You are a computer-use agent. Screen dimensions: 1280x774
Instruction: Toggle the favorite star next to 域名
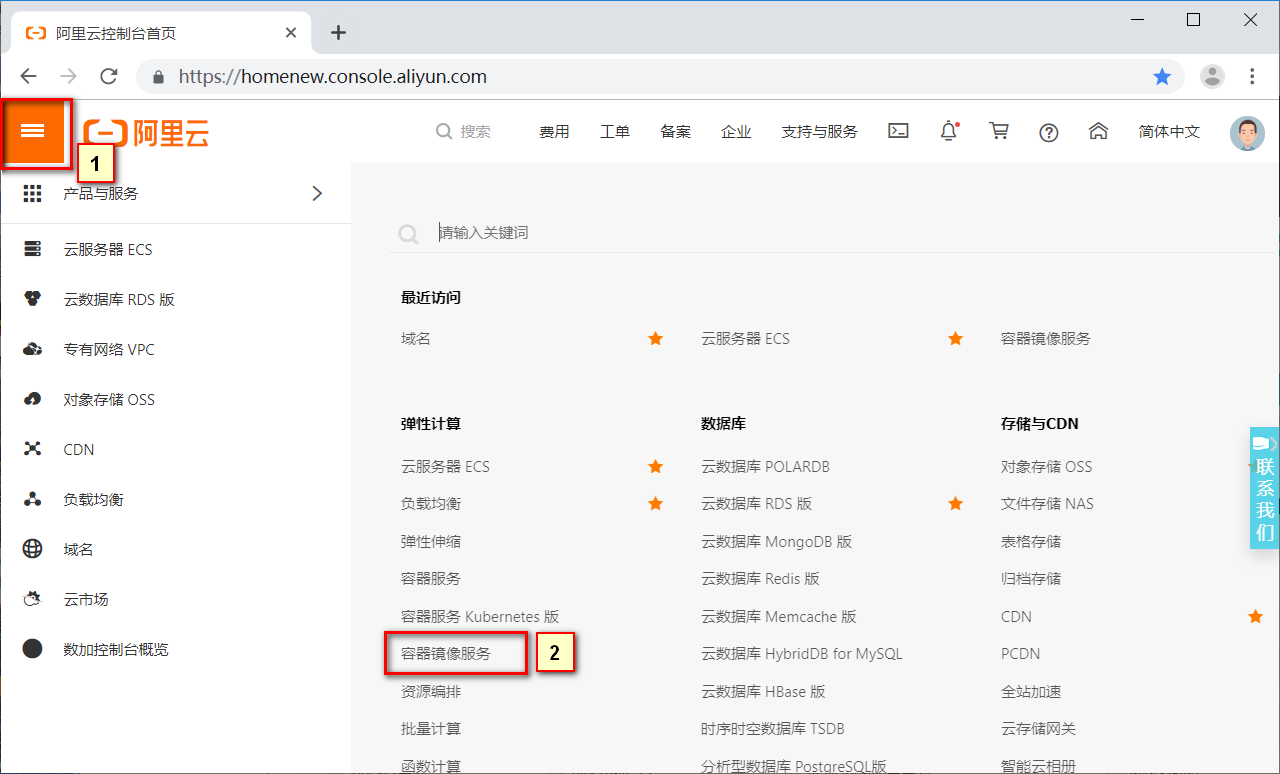(655, 338)
